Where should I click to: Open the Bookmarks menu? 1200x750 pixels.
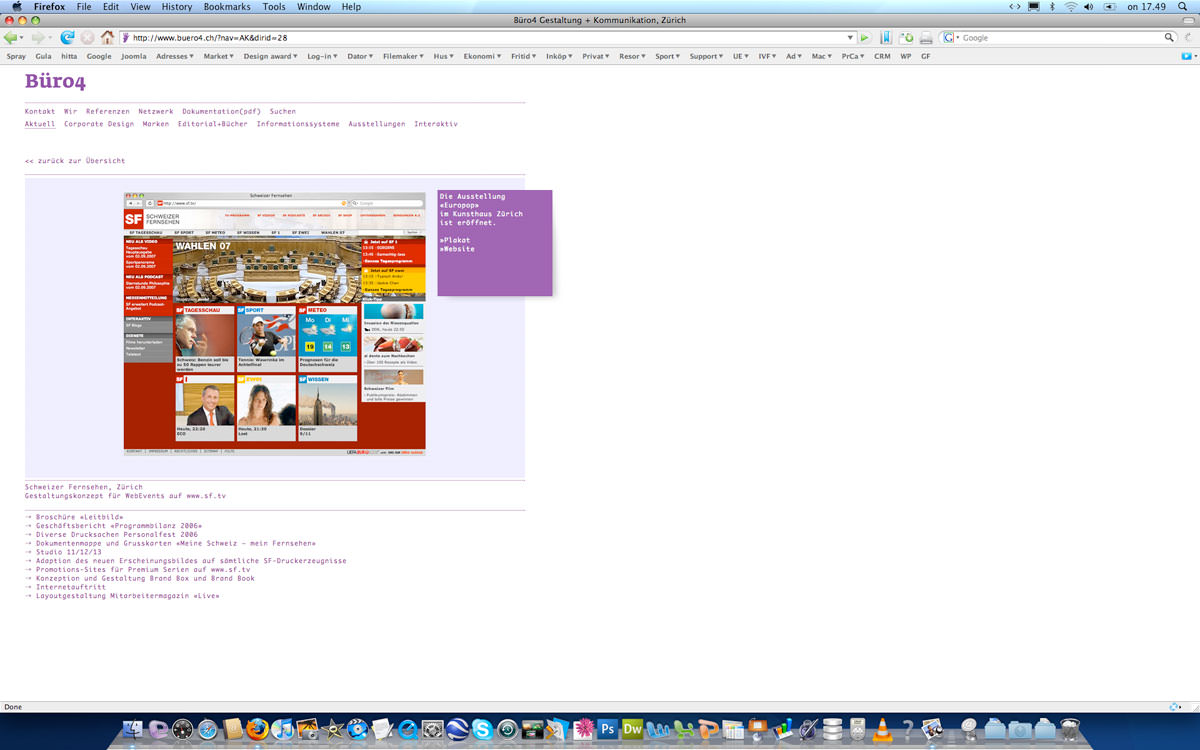227,6
